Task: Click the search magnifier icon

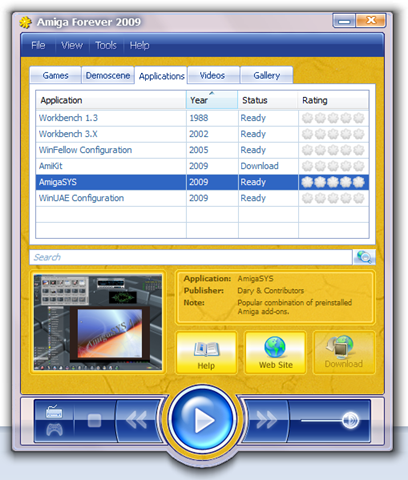Action: (x=364, y=257)
